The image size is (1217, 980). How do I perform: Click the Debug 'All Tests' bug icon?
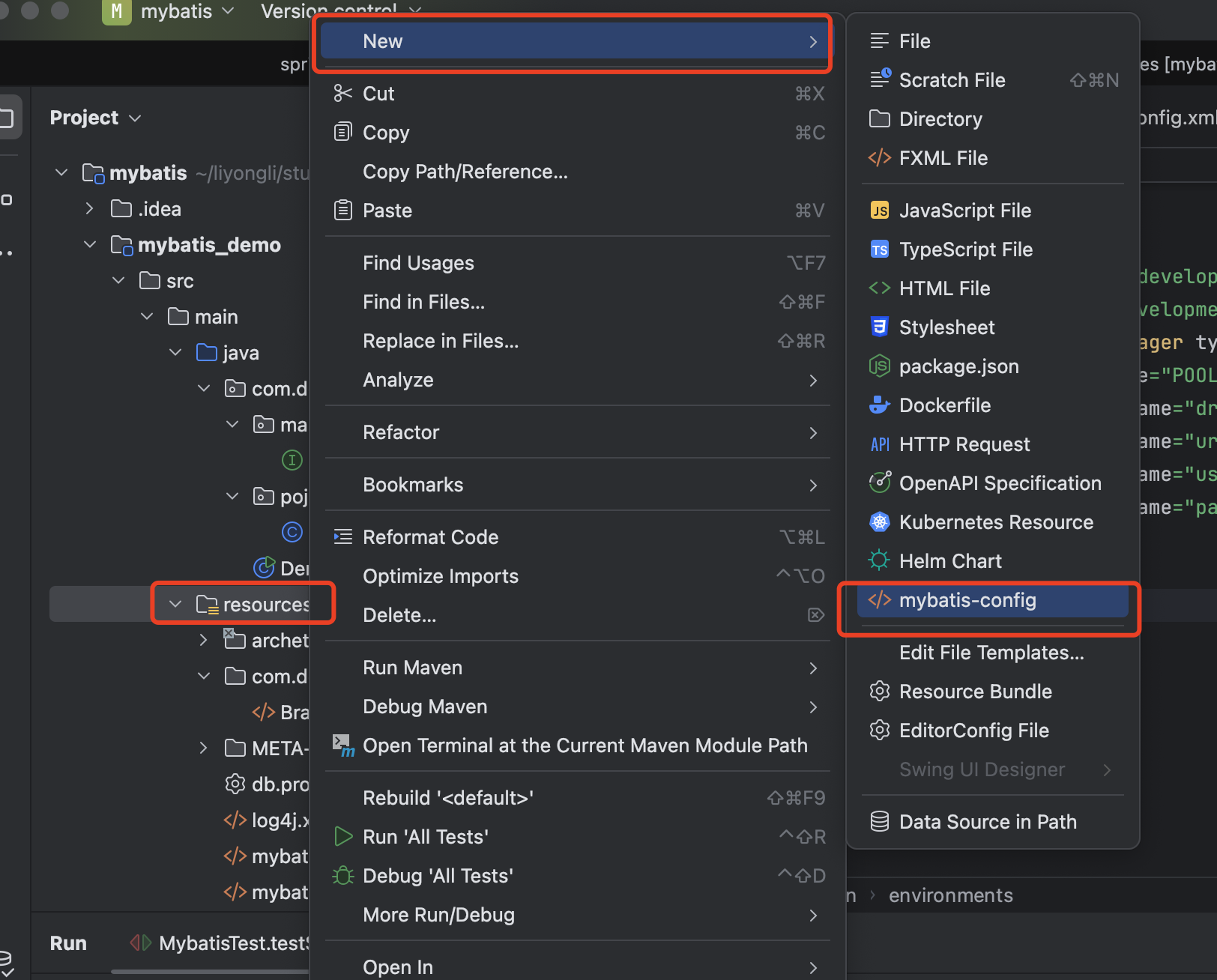point(342,875)
